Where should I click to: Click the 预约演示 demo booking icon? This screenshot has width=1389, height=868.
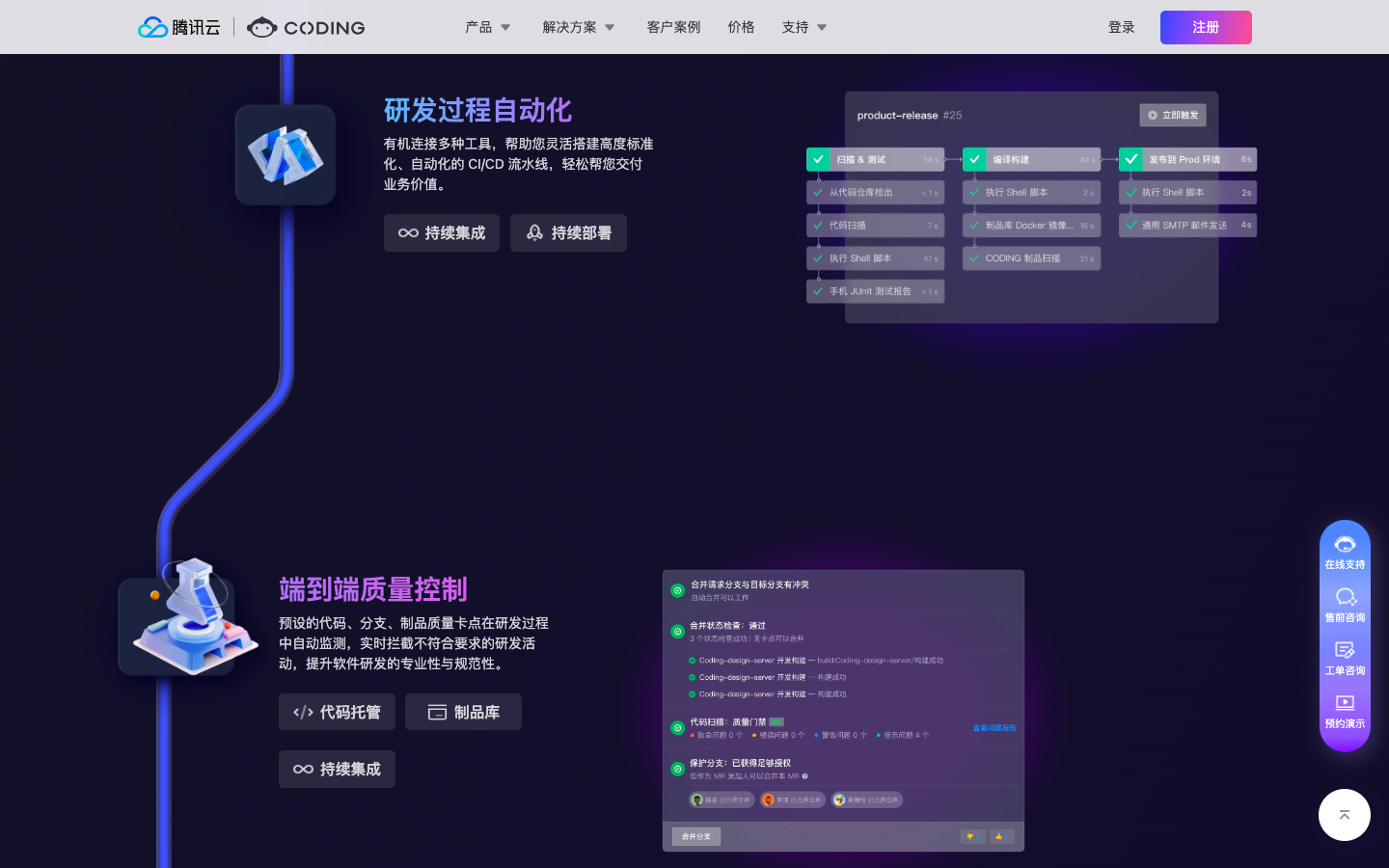[1345, 705]
